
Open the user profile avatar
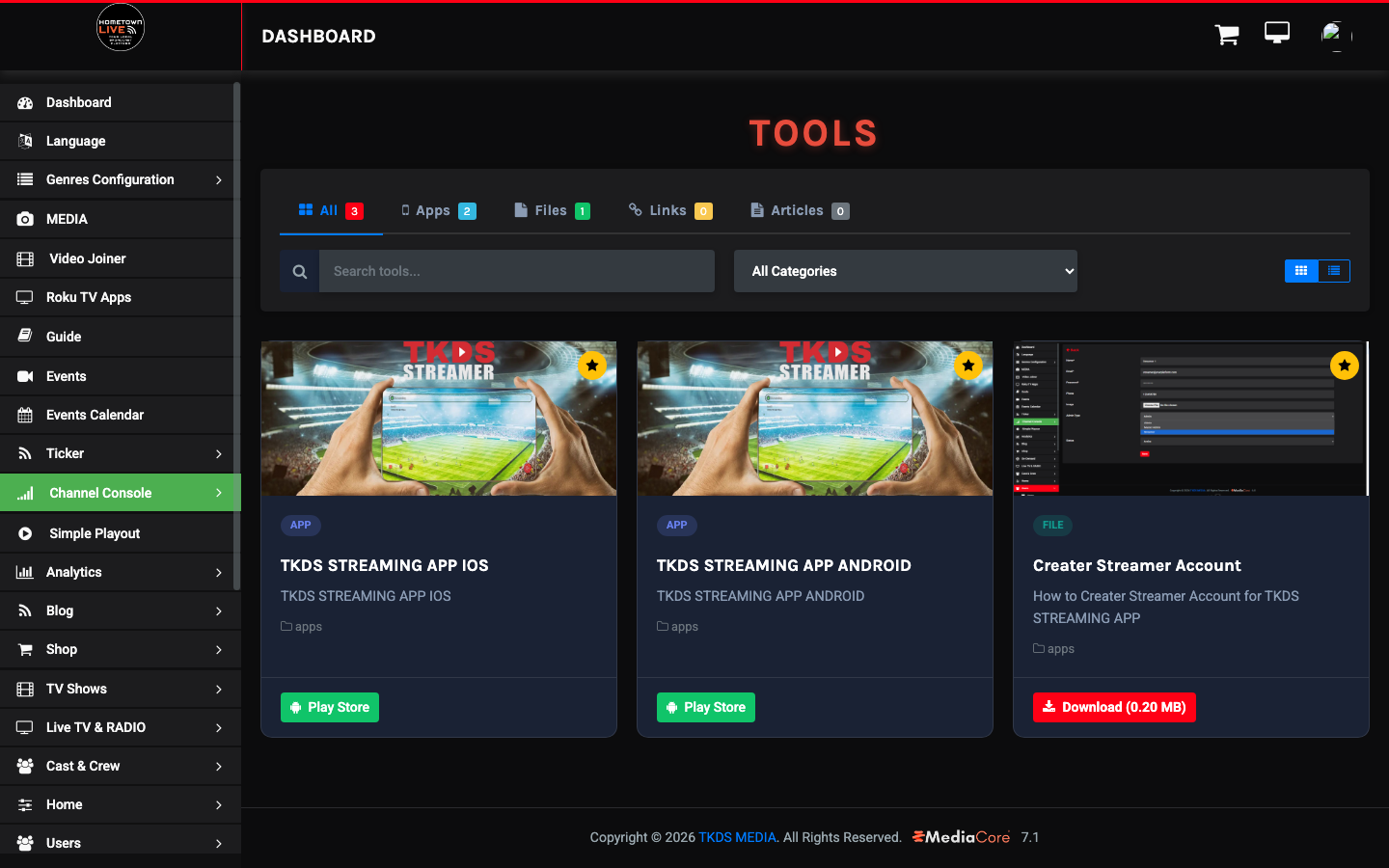(1336, 36)
